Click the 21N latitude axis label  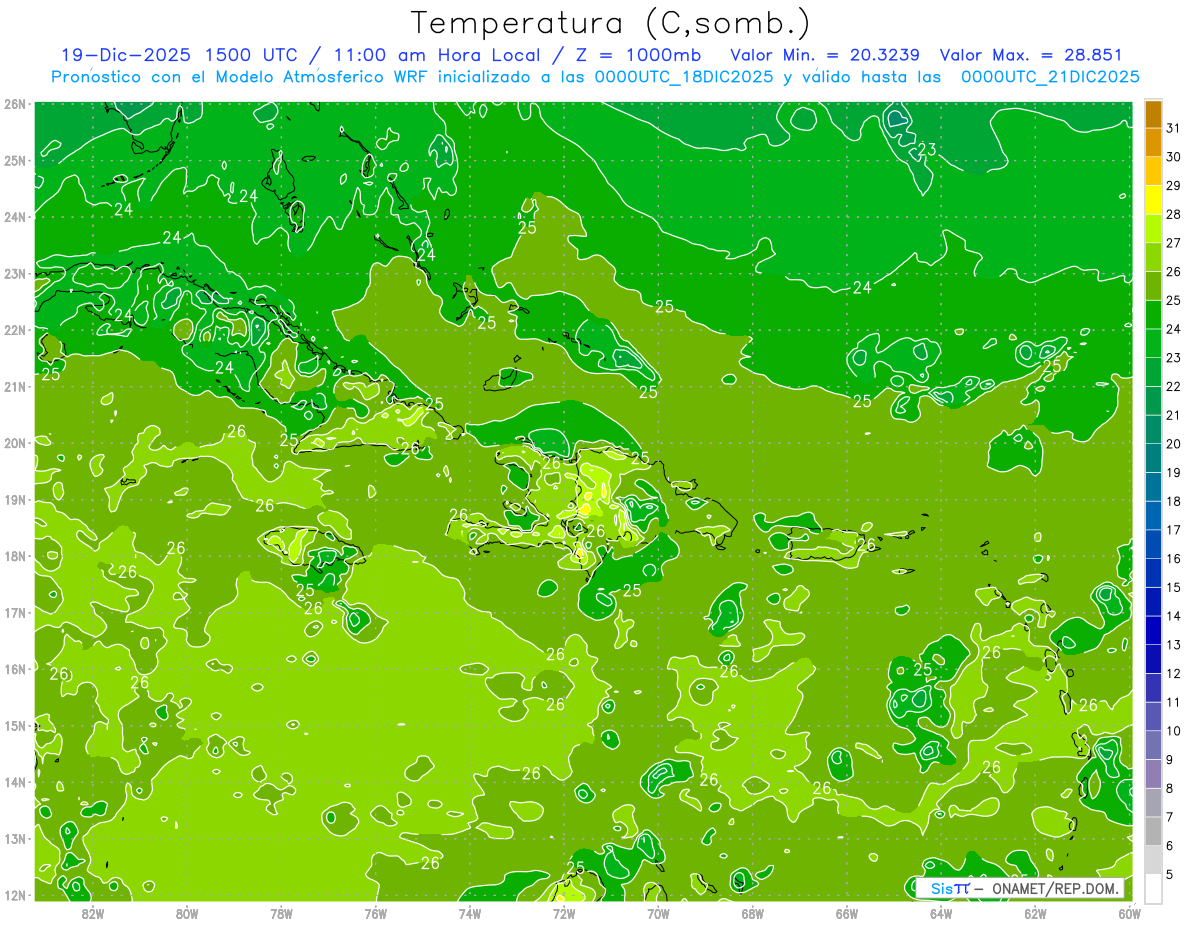(x=14, y=386)
